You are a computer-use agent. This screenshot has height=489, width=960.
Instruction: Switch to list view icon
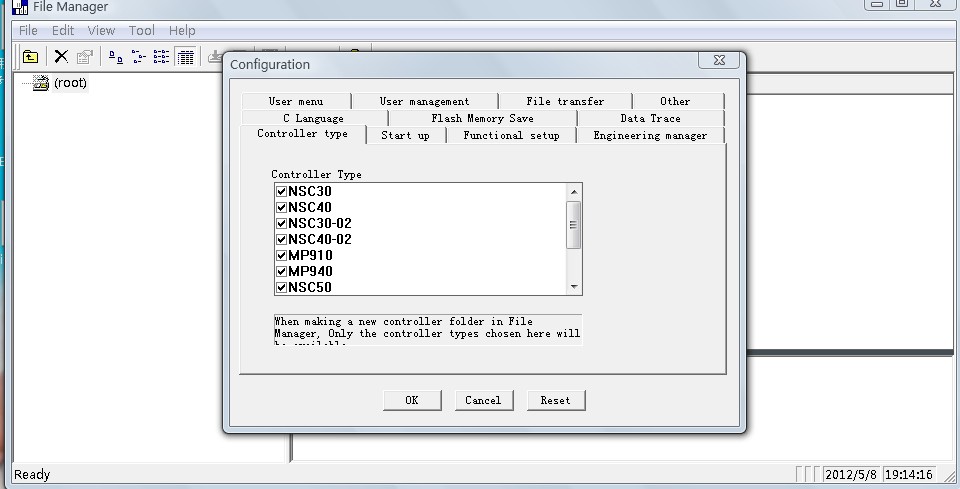click(161, 57)
